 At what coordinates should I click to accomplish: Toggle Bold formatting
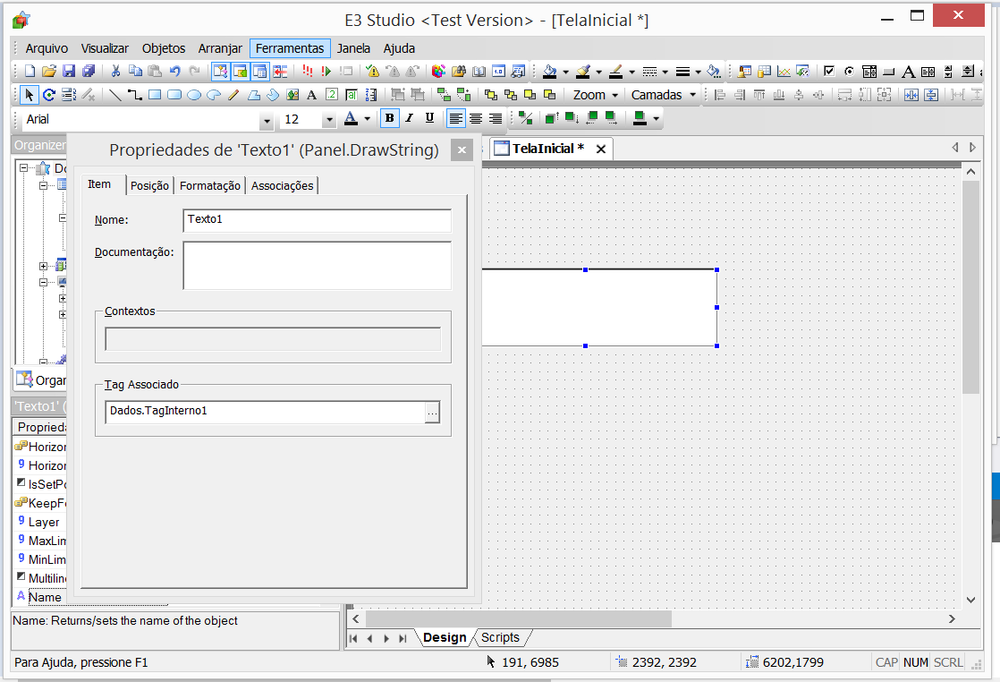tap(390, 118)
